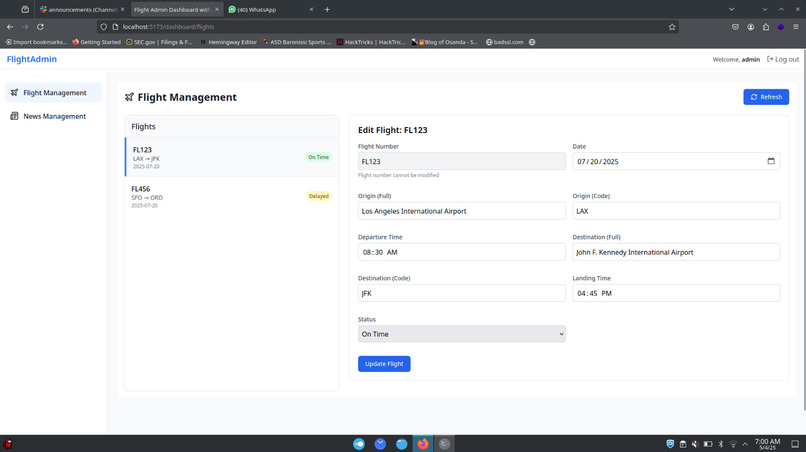The image size is (806, 452).
Task: Click the browser forward arrow
Action: pos(25,27)
